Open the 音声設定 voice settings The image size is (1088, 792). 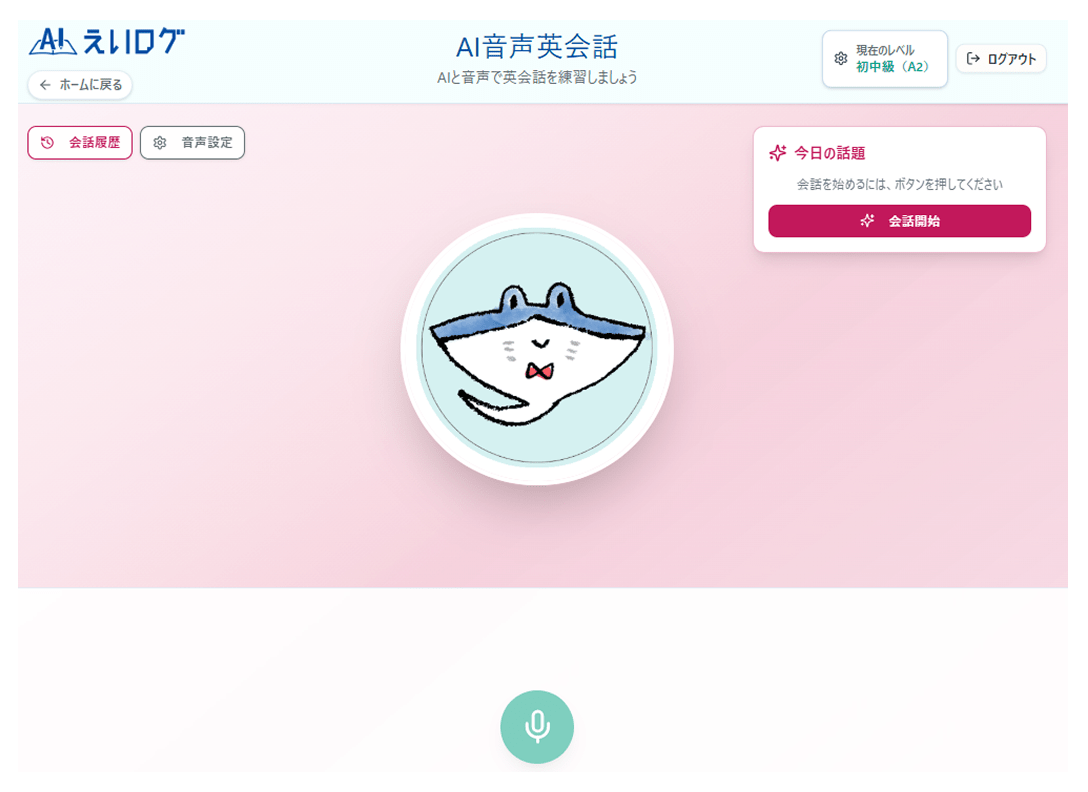tap(192, 142)
